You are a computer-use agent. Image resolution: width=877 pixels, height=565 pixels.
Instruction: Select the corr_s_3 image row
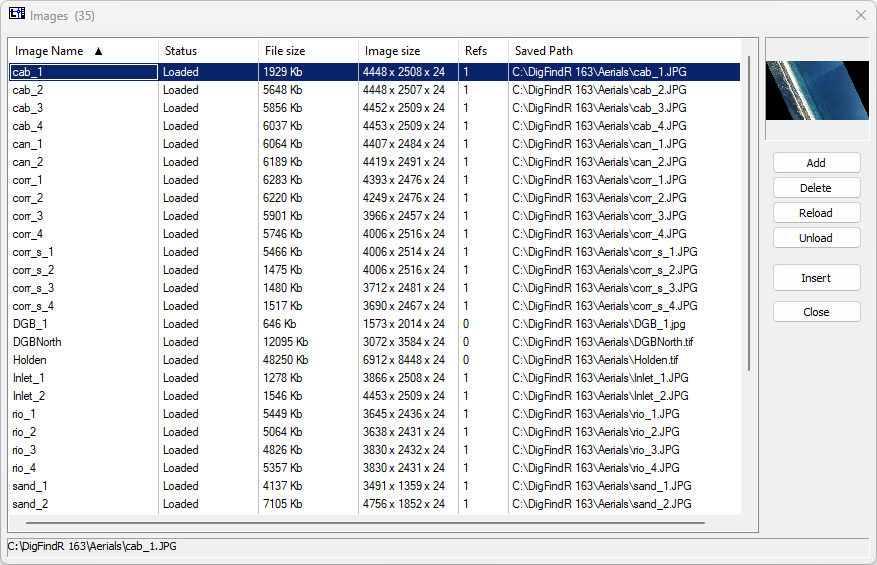(x=375, y=288)
